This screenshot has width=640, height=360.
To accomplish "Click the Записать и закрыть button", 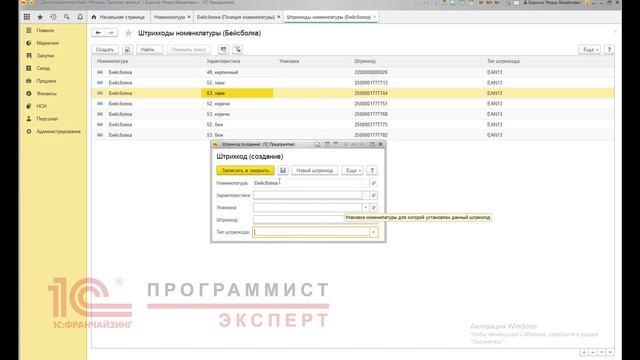I will [245, 170].
